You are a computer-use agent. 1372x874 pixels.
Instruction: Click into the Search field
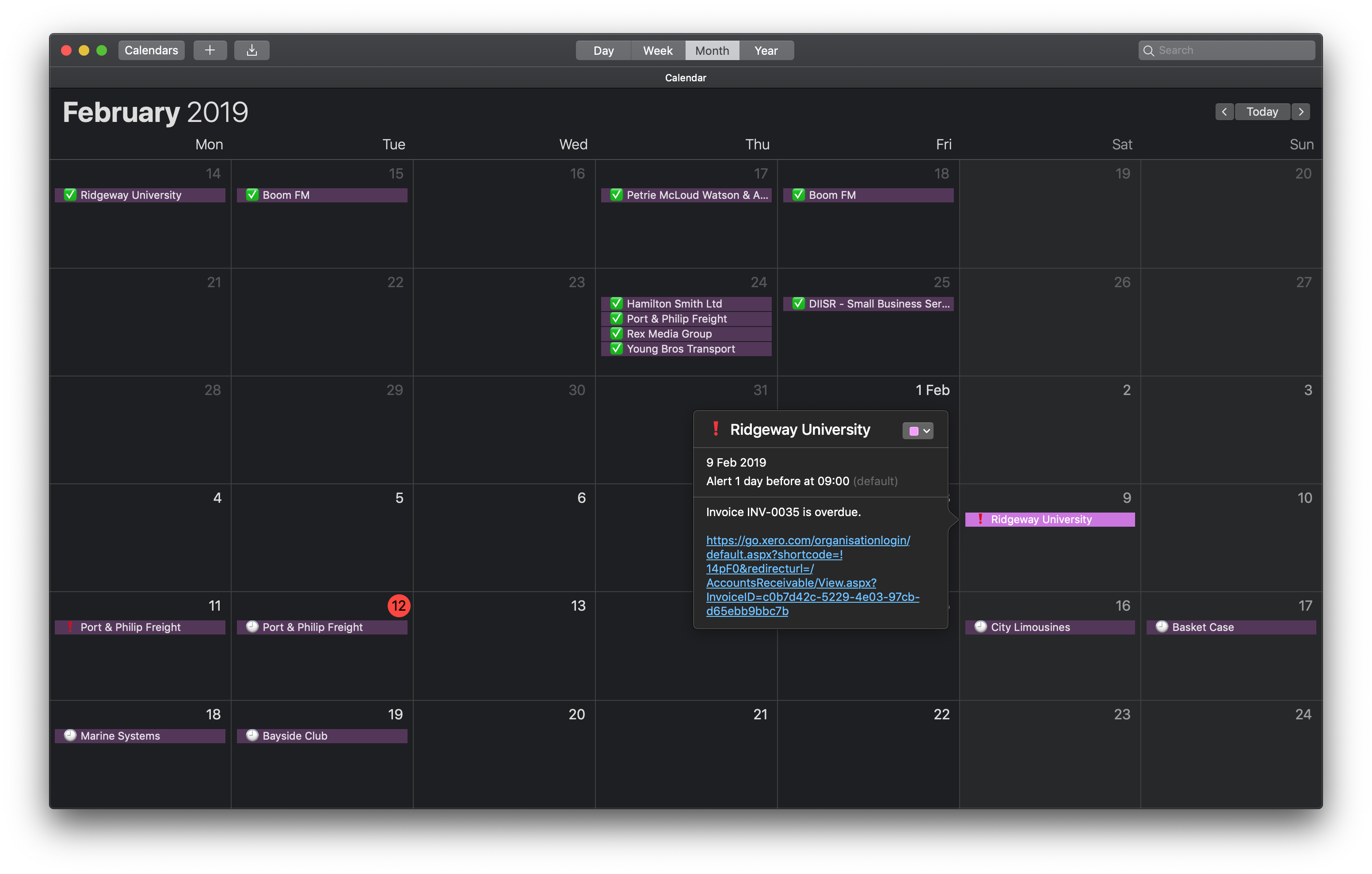pyautogui.click(x=1231, y=50)
